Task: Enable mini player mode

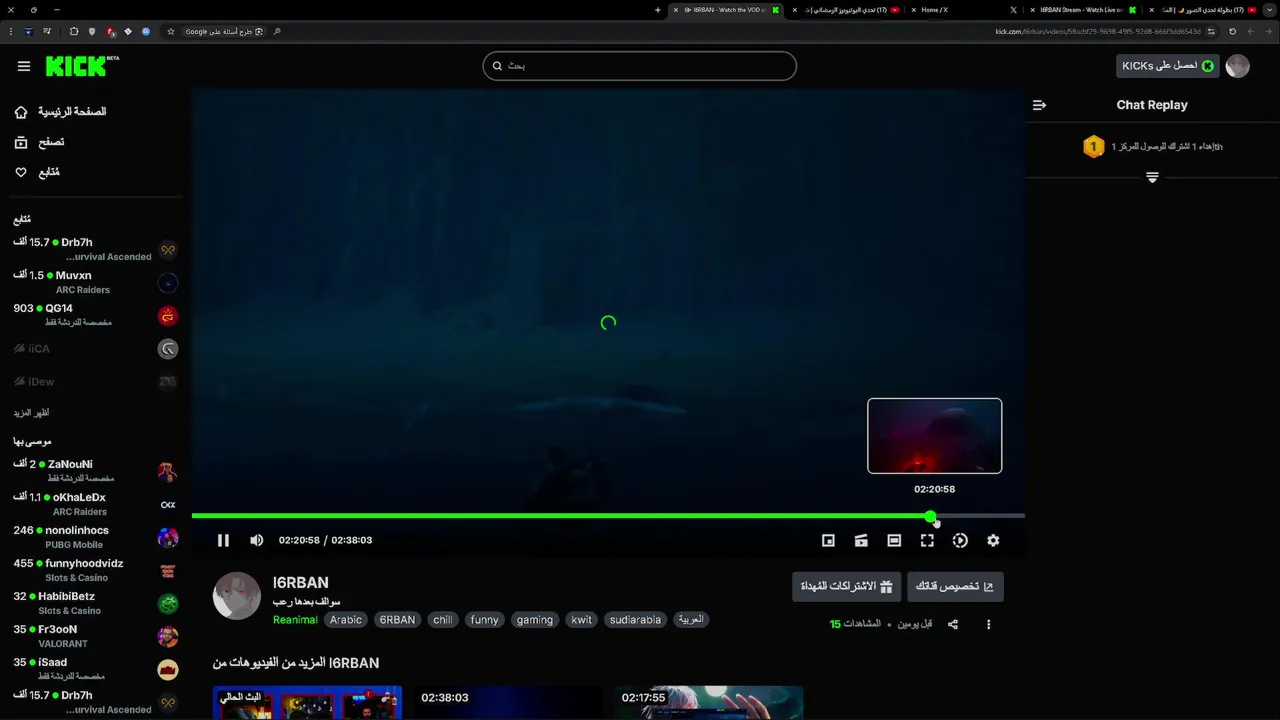Action: tap(828, 540)
